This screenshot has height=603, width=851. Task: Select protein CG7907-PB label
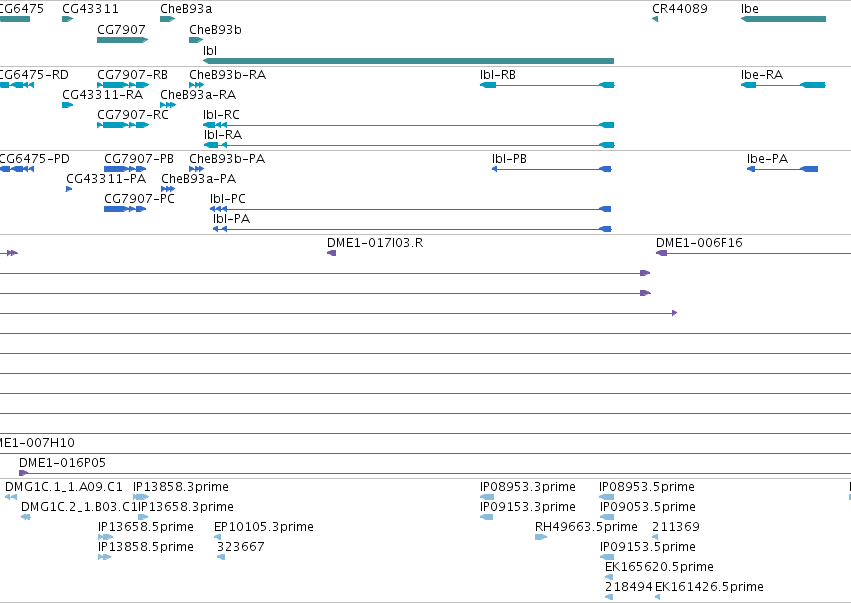tap(139, 159)
